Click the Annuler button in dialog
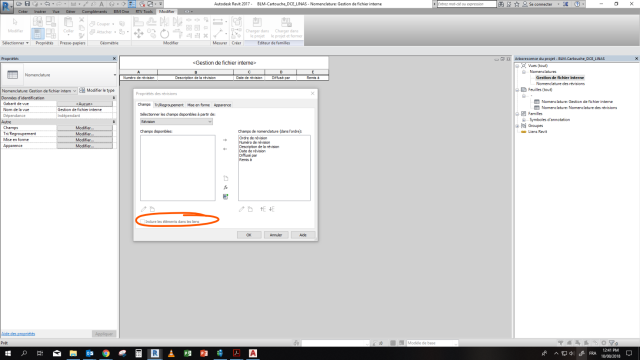 276,235
